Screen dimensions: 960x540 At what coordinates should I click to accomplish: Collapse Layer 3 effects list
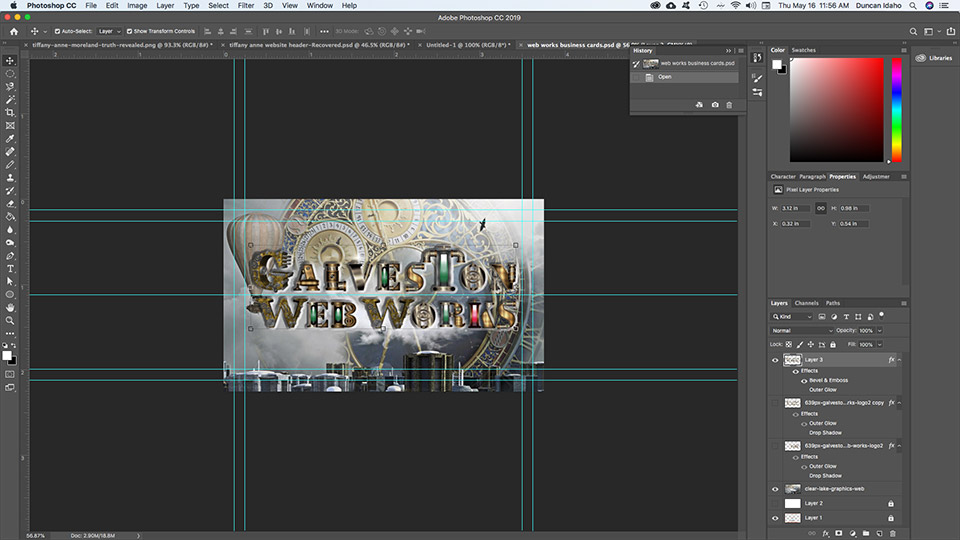(x=899, y=360)
